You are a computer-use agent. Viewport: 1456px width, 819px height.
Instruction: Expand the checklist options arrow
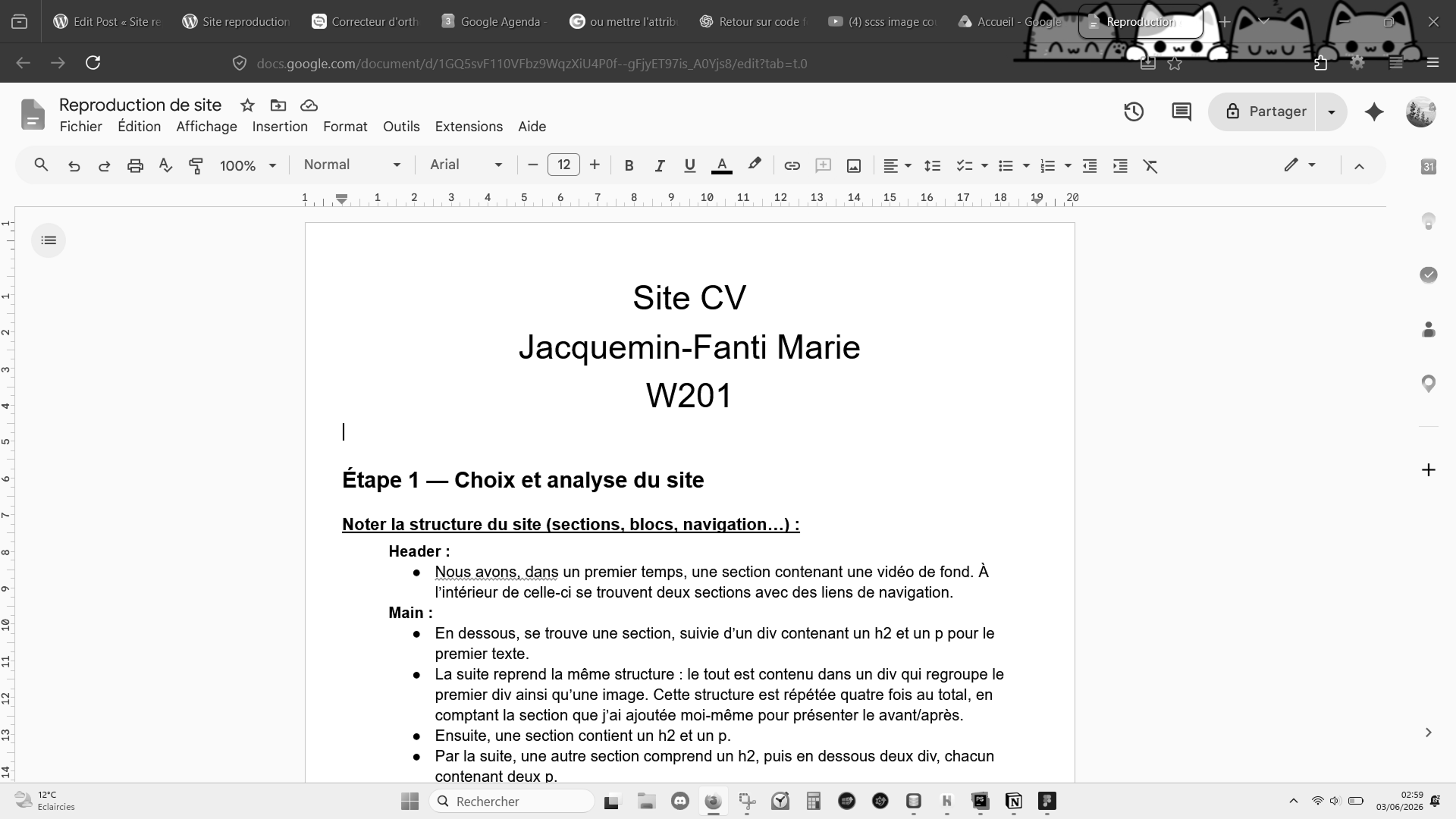pyautogui.click(x=984, y=165)
